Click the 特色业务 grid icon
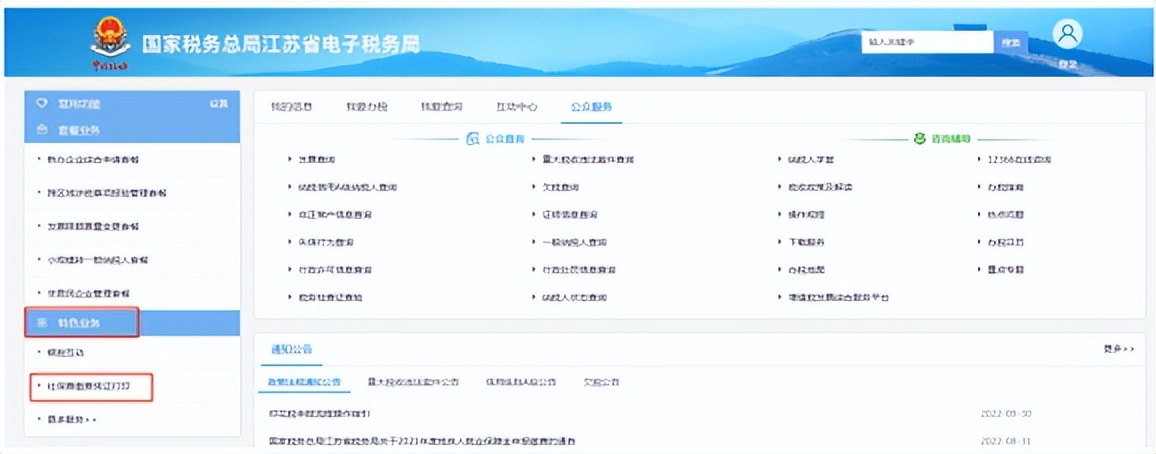 42,324
